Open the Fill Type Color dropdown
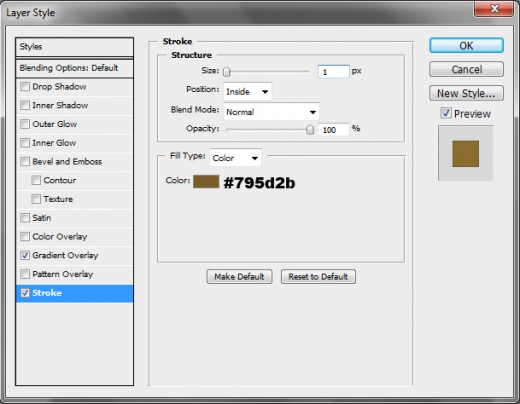The width and height of the screenshot is (520, 404). (235, 158)
